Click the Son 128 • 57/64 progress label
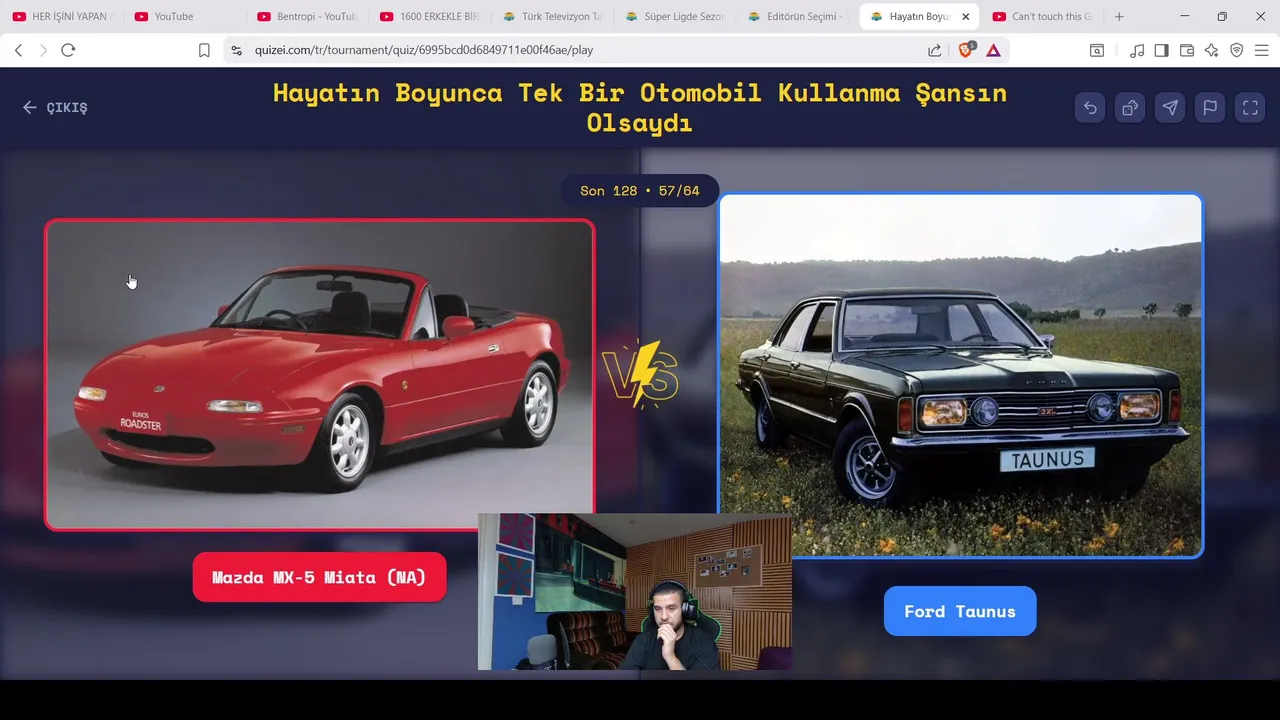The height and width of the screenshot is (720, 1280). point(640,190)
